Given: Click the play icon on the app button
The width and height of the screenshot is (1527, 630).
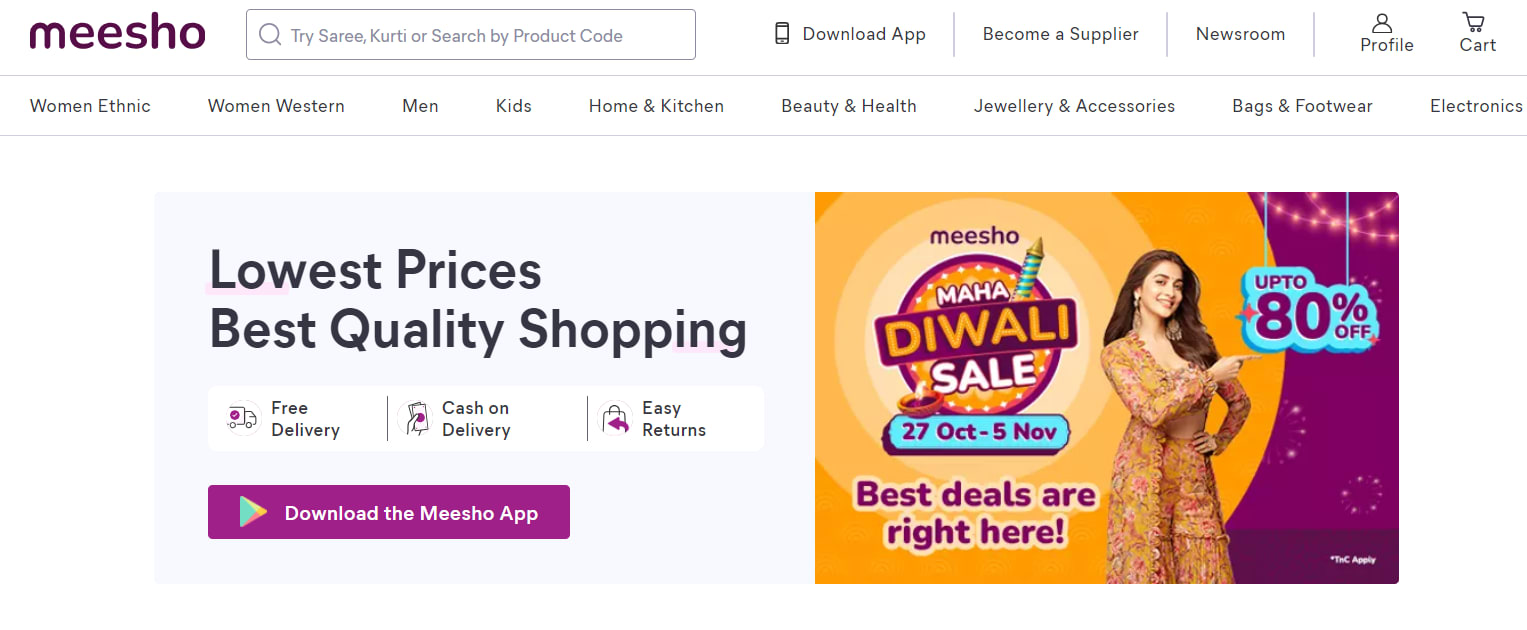Looking at the screenshot, I should click(253, 512).
